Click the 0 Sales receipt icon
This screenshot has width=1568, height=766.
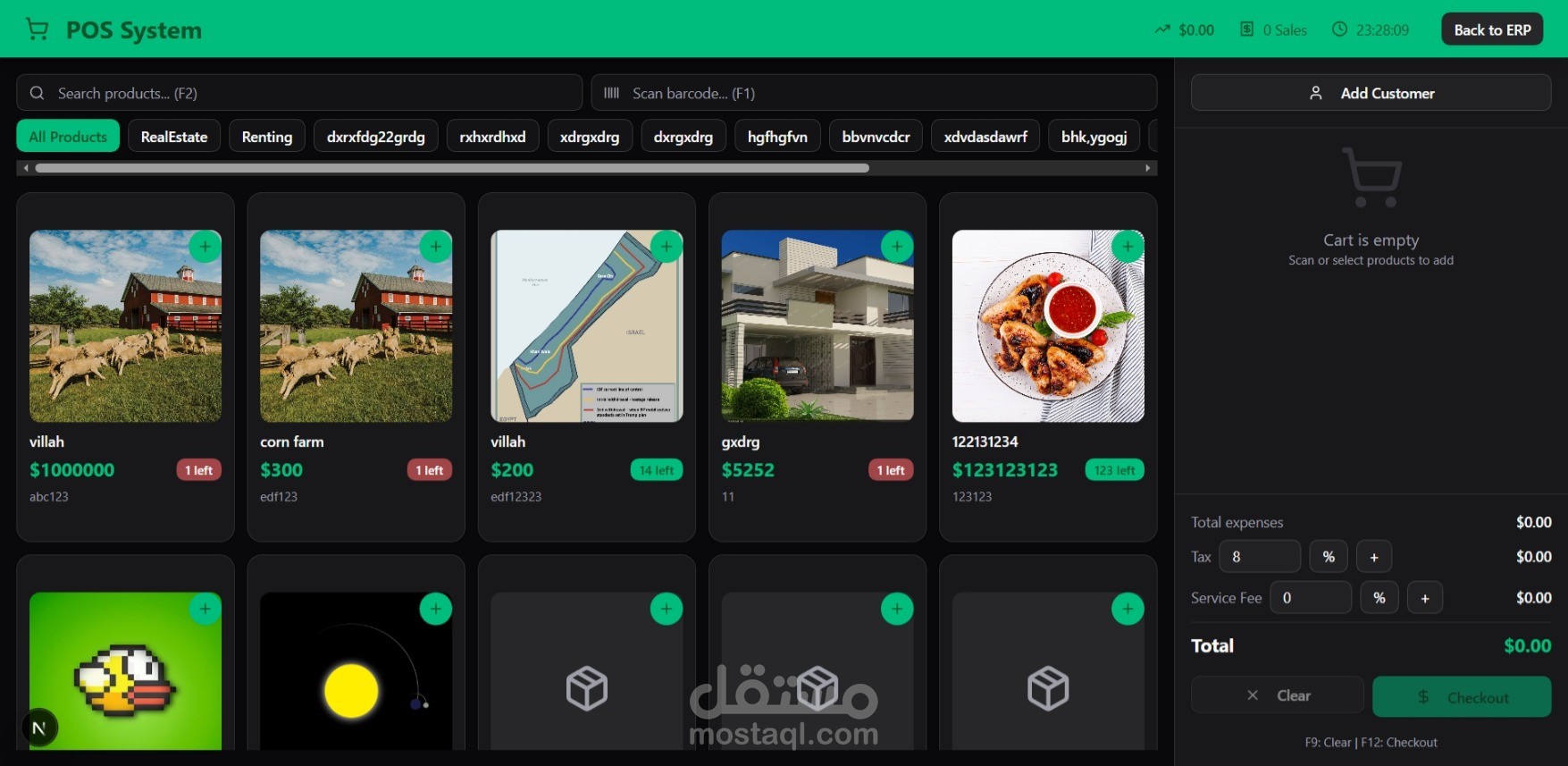(1246, 29)
